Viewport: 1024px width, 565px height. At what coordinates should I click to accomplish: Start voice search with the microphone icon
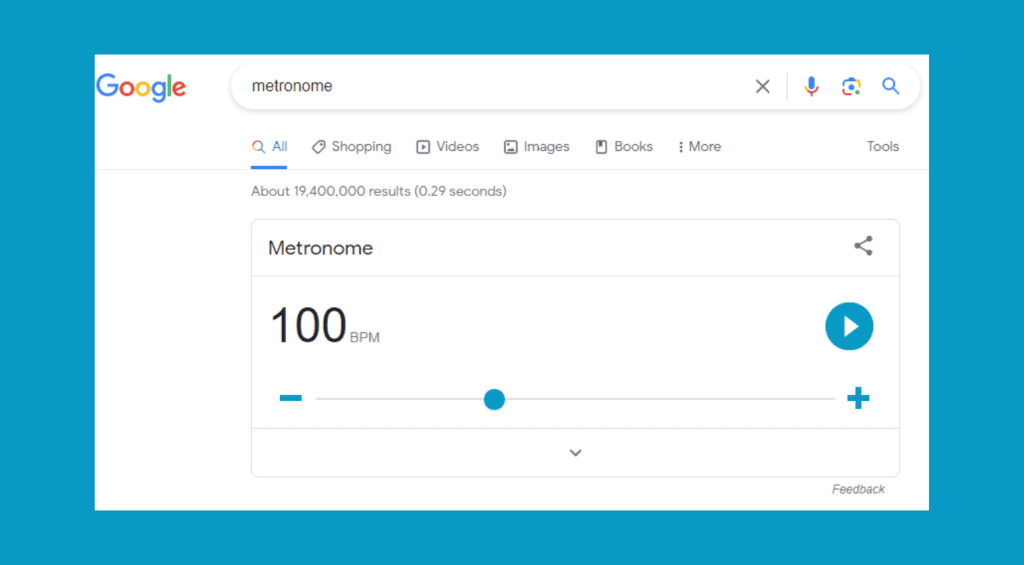click(811, 87)
